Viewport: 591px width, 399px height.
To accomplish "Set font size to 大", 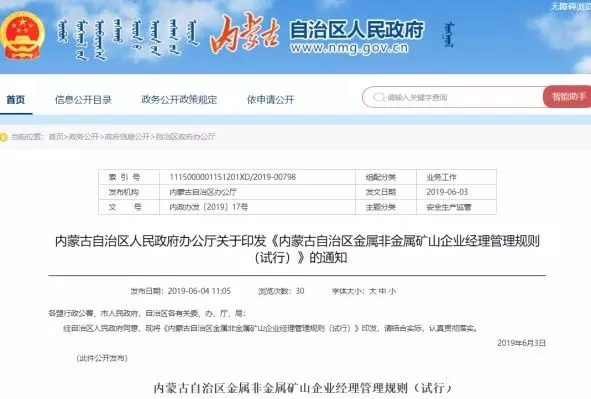I will [372, 291].
